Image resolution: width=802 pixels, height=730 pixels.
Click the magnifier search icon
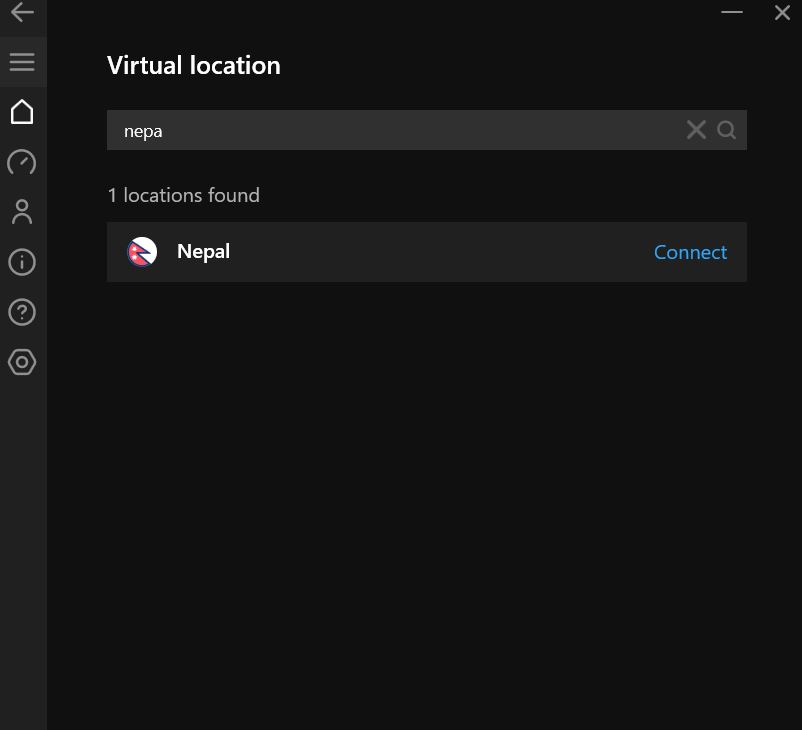pyautogui.click(x=726, y=129)
